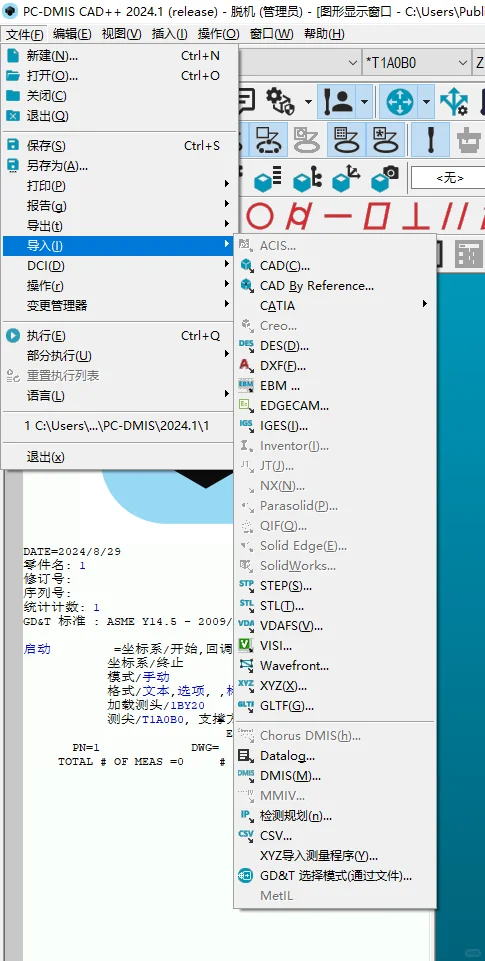Choose 保存(S) menu item
Screen dimensions: 485x961
click(x=119, y=146)
